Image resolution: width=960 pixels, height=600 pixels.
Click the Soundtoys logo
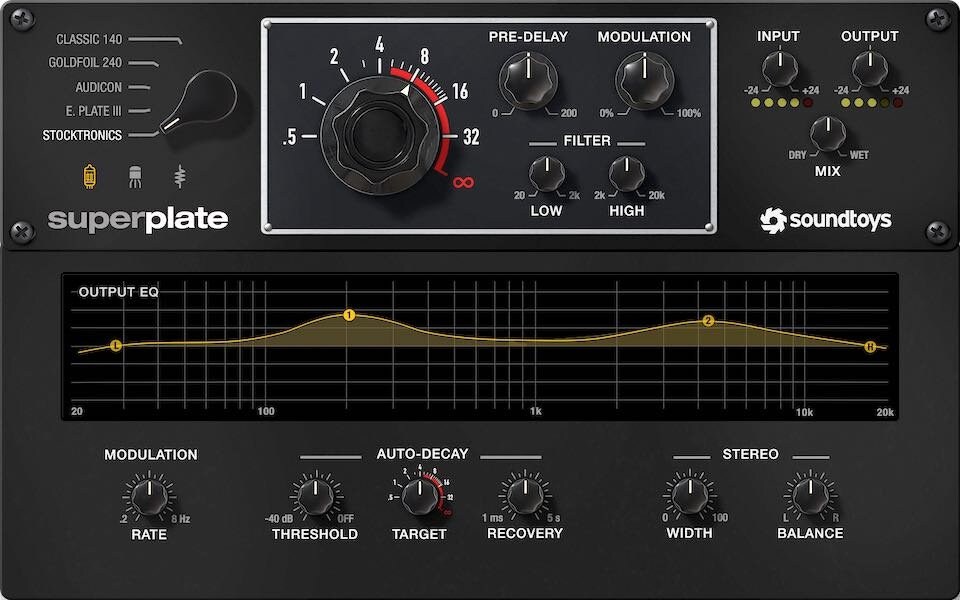pos(825,220)
